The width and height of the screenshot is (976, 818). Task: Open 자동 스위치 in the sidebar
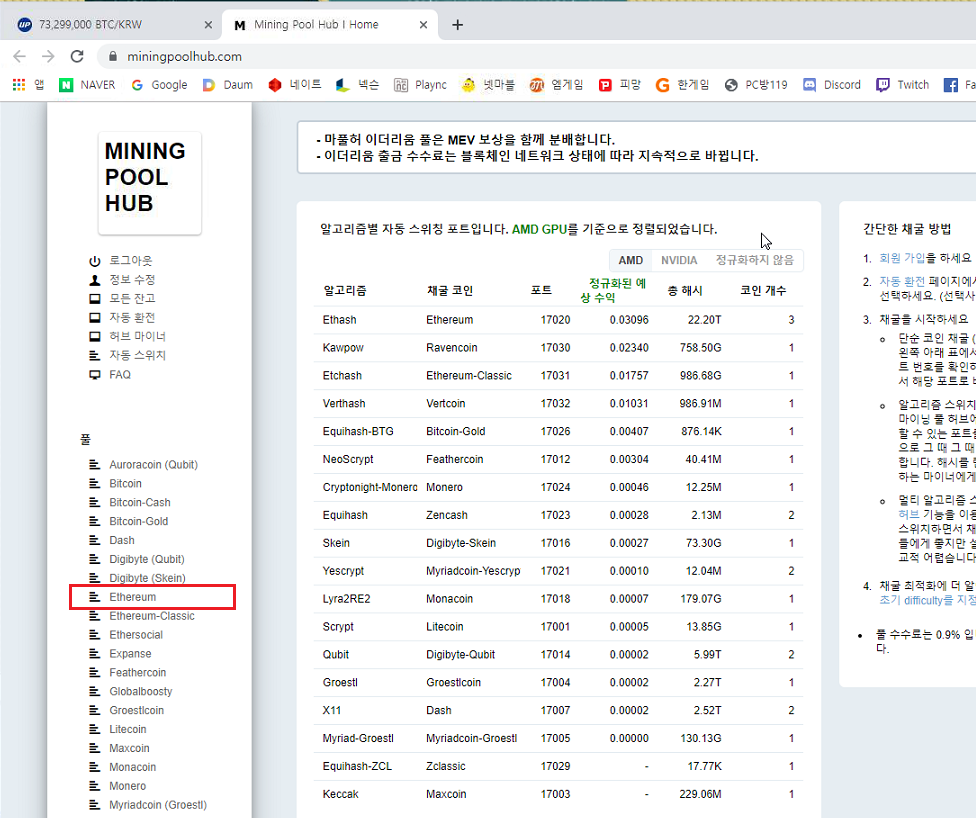138,355
